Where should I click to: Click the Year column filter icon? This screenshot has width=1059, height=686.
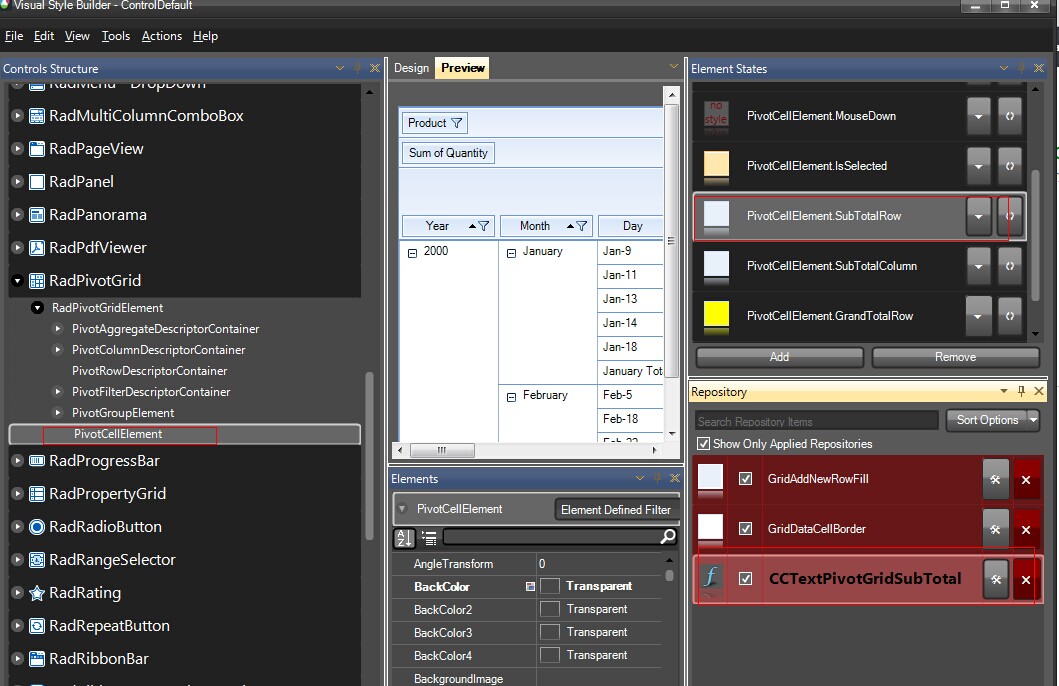coord(484,226)
